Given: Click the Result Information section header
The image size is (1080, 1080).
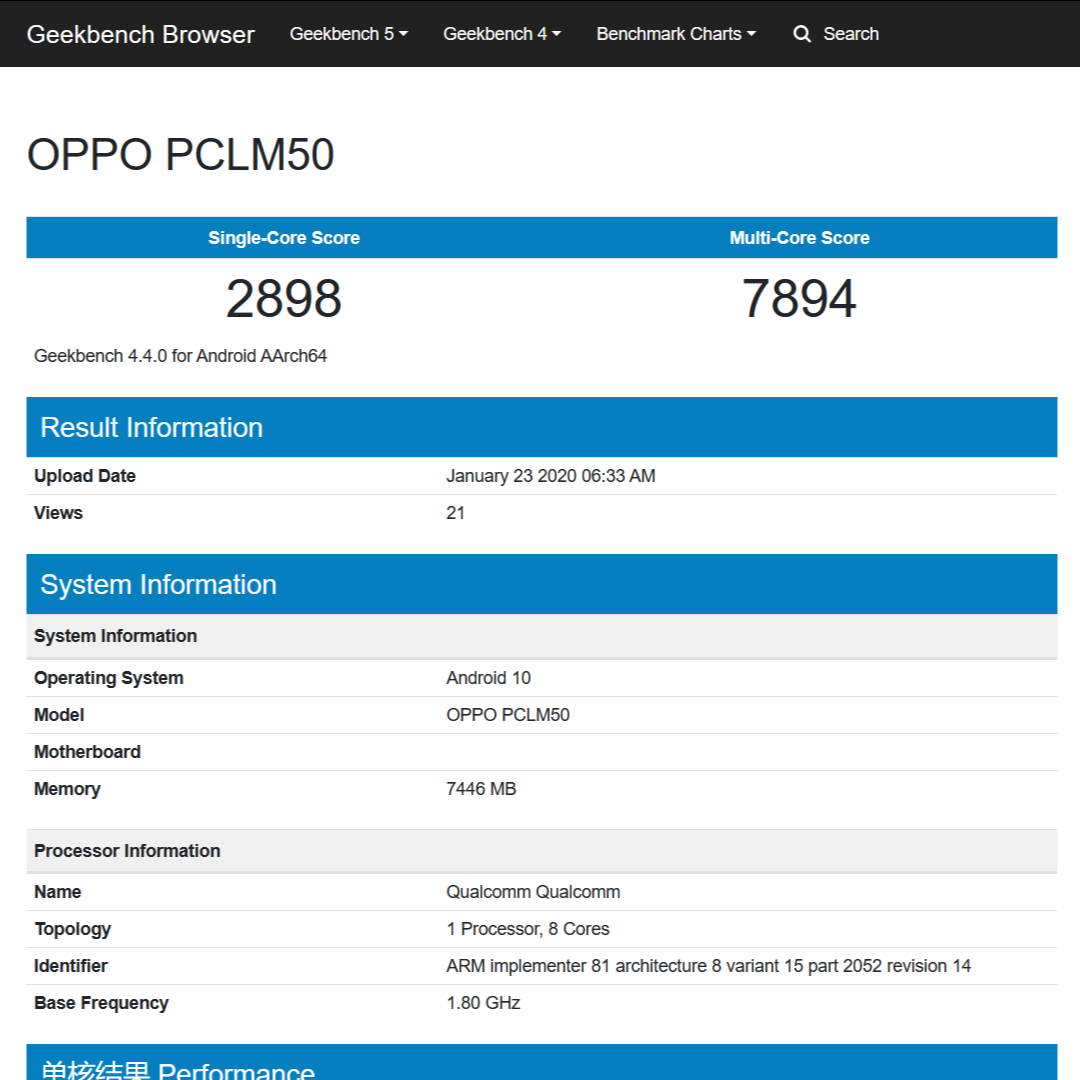Looking at the screenshot, I should [541, 427].
